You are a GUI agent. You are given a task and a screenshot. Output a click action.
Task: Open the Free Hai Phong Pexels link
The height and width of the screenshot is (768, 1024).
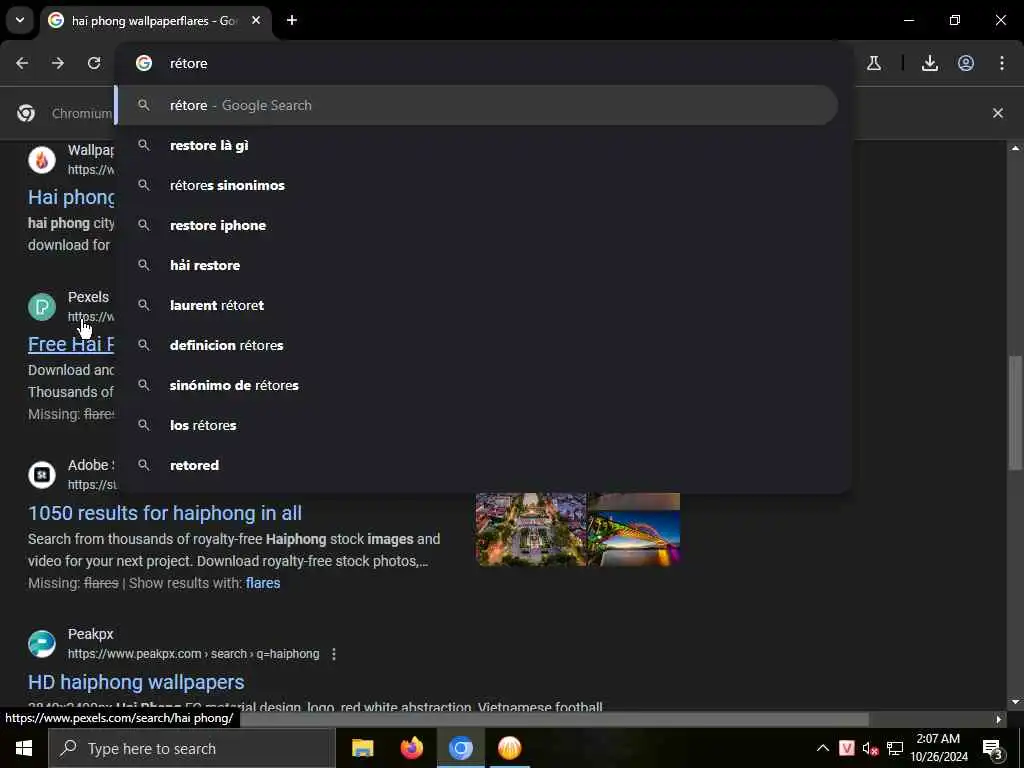[71, 344]
